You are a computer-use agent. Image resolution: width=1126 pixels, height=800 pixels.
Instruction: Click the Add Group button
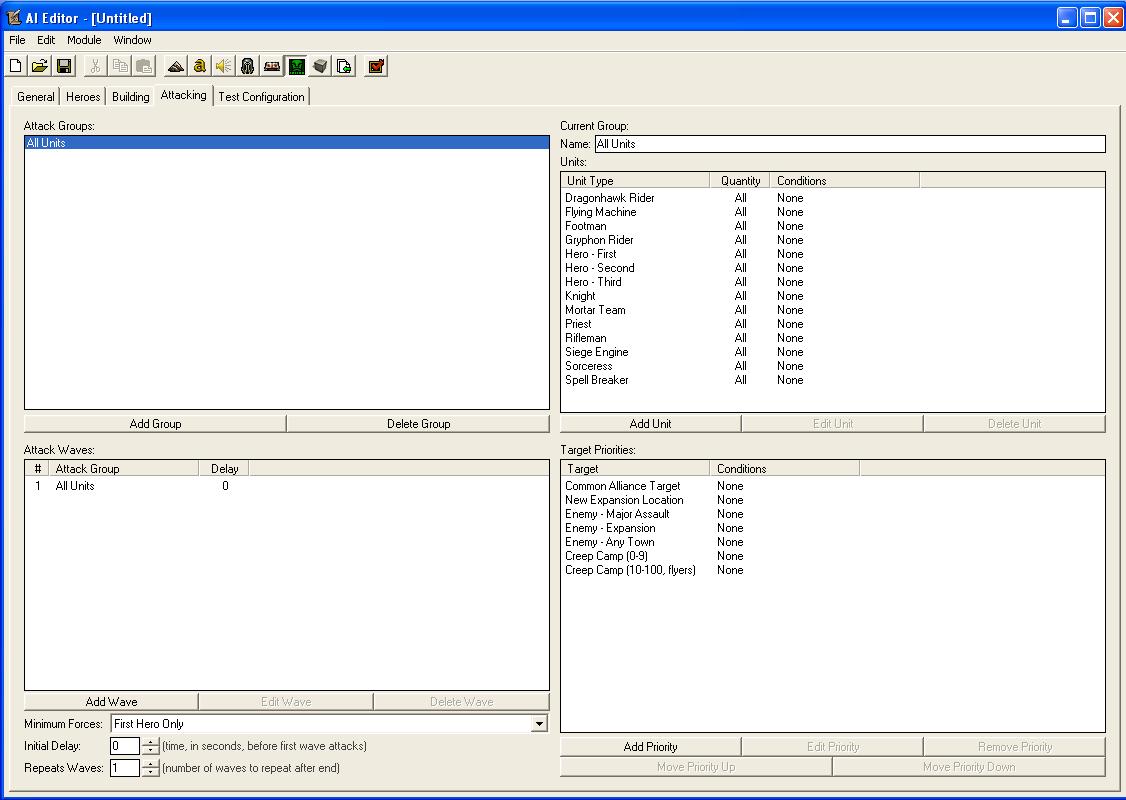[x=155, y=424]
